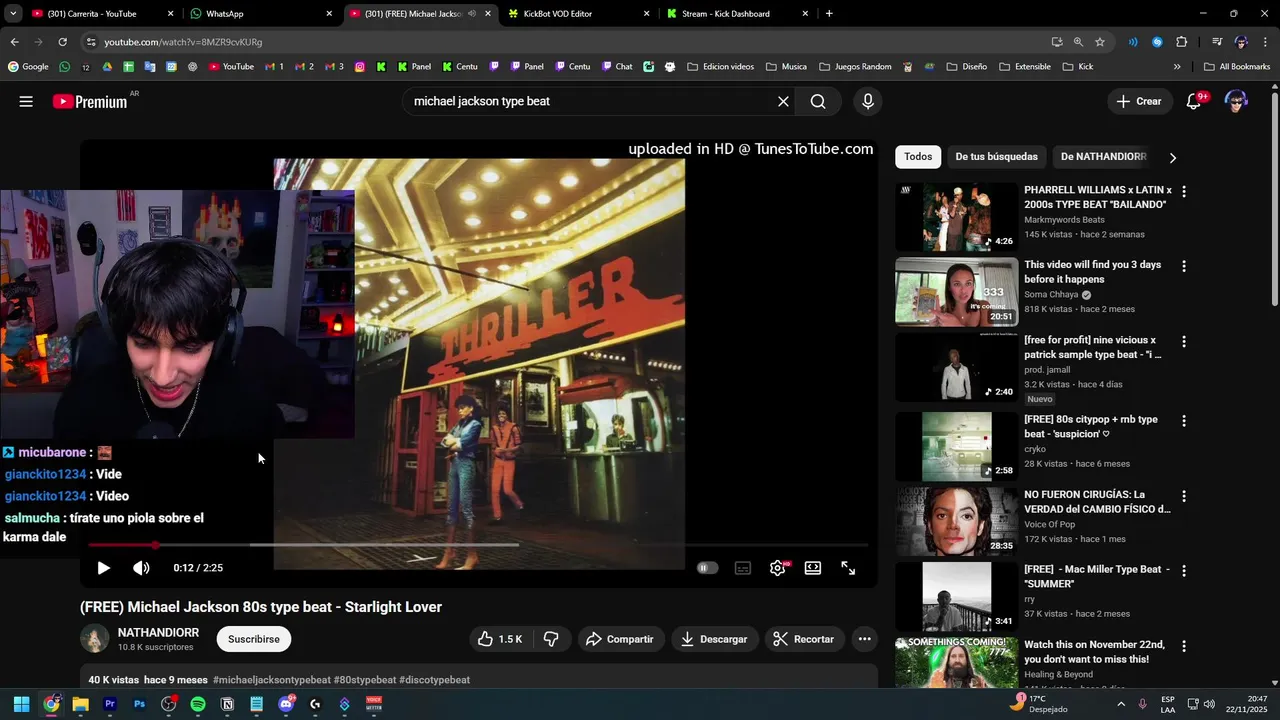Dislike the Starlight Lover video
This screenshot has height=720, width=1280.
pos(550,639)
